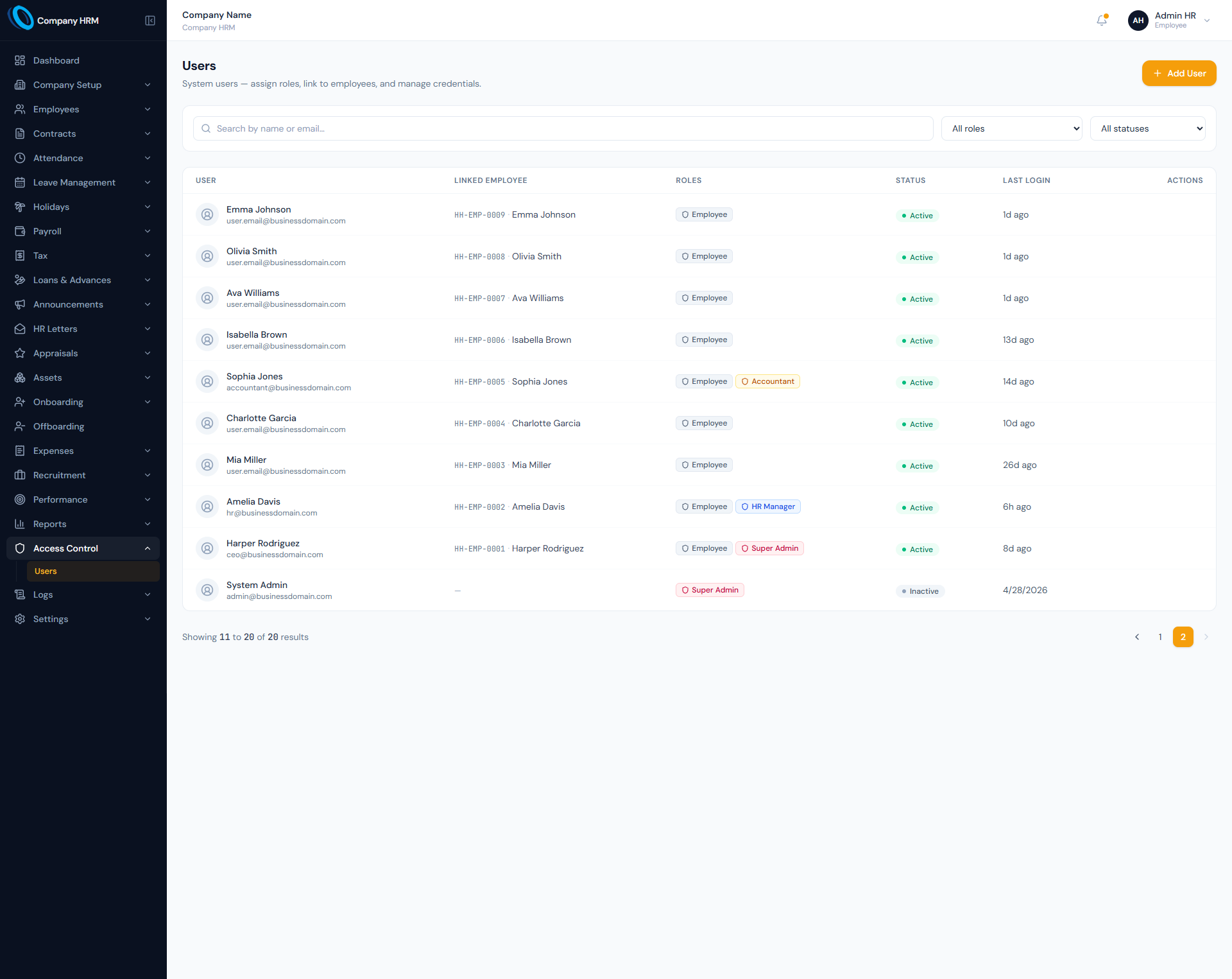Click the Announcements megaphone icon
The image size is (1232, 979).
pos(20,304)
